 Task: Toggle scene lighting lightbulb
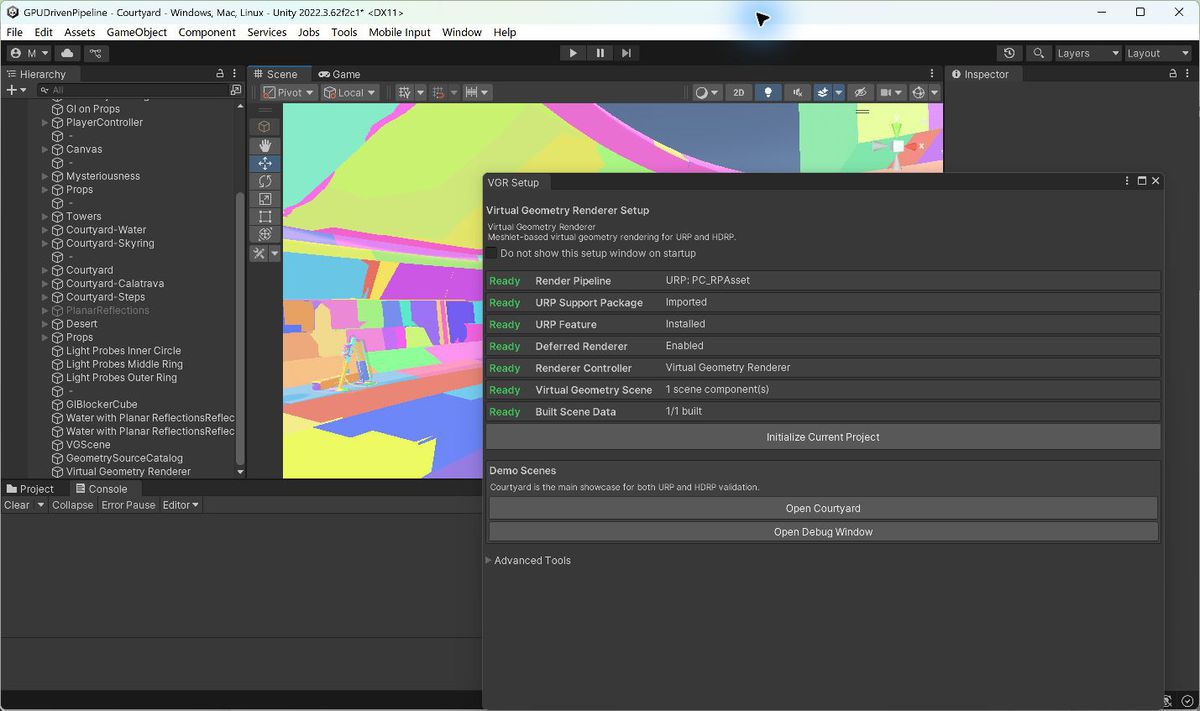tap(768, 92)
